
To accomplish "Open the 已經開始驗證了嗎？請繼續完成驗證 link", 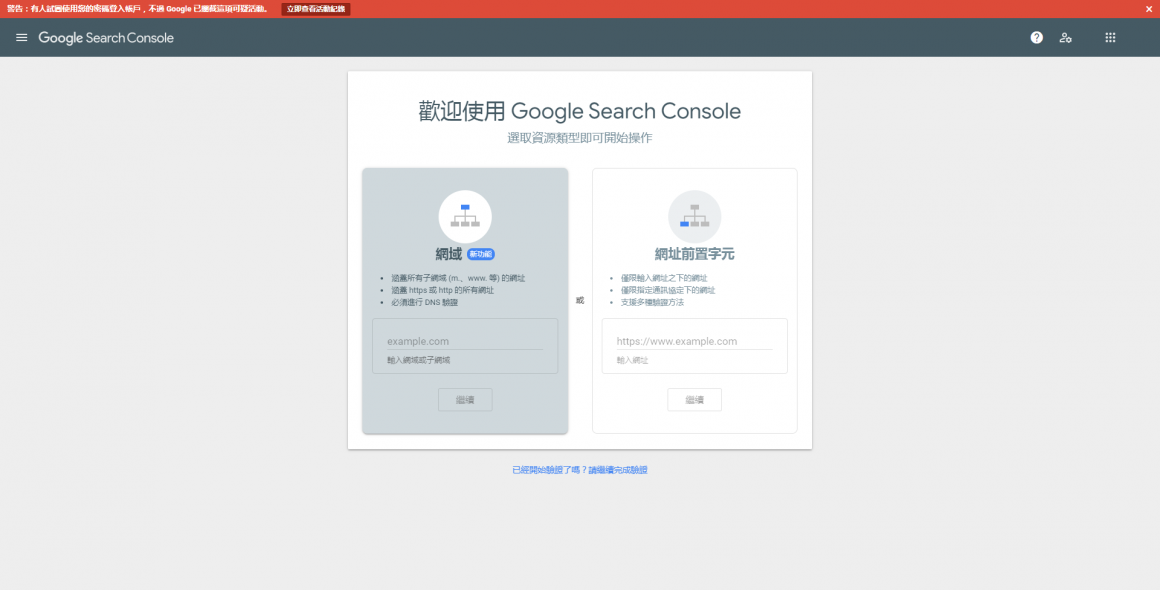I will pos(580,469).
